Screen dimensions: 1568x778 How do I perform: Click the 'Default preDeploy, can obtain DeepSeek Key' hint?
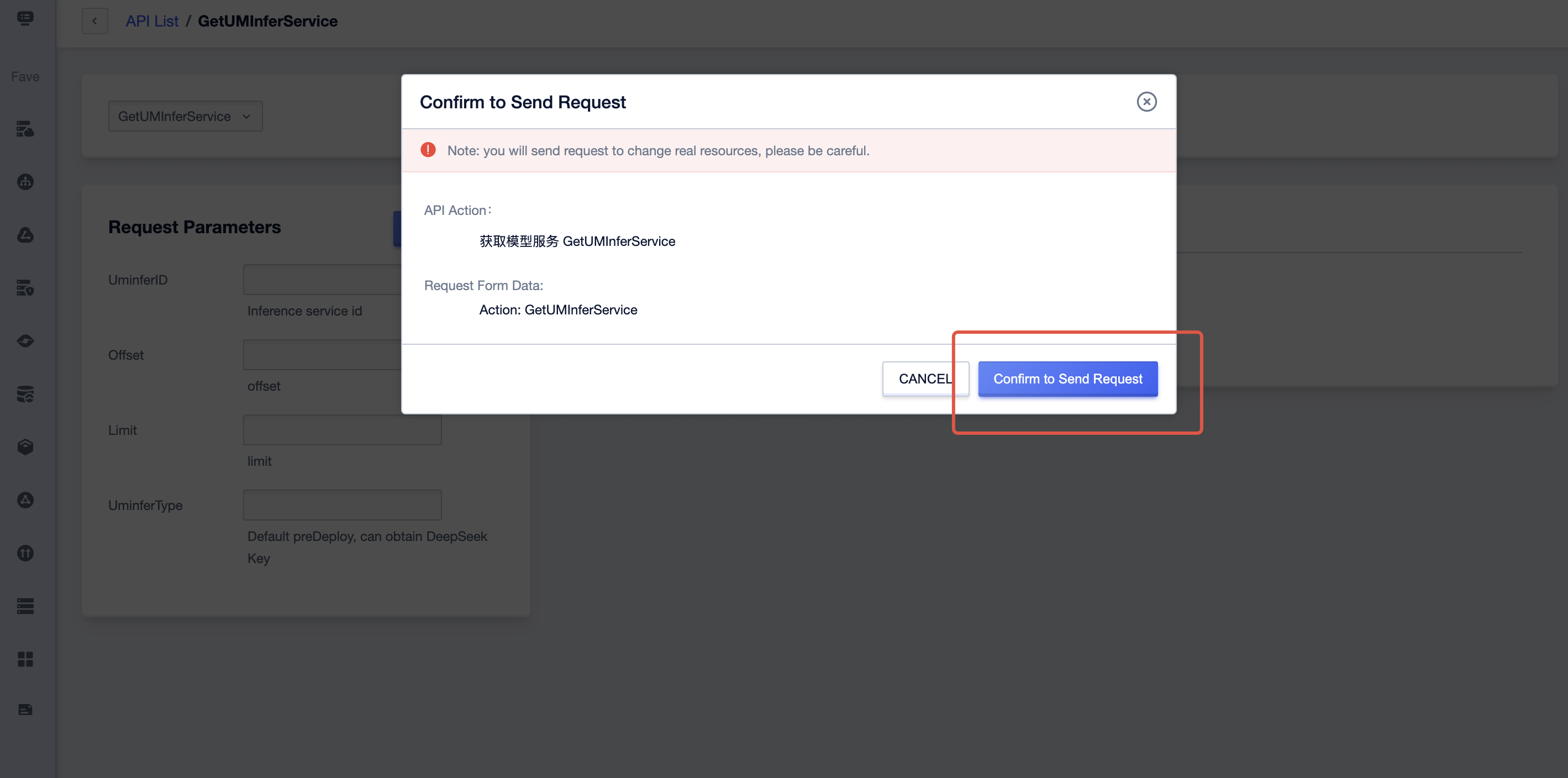click(x=367, y=547)
